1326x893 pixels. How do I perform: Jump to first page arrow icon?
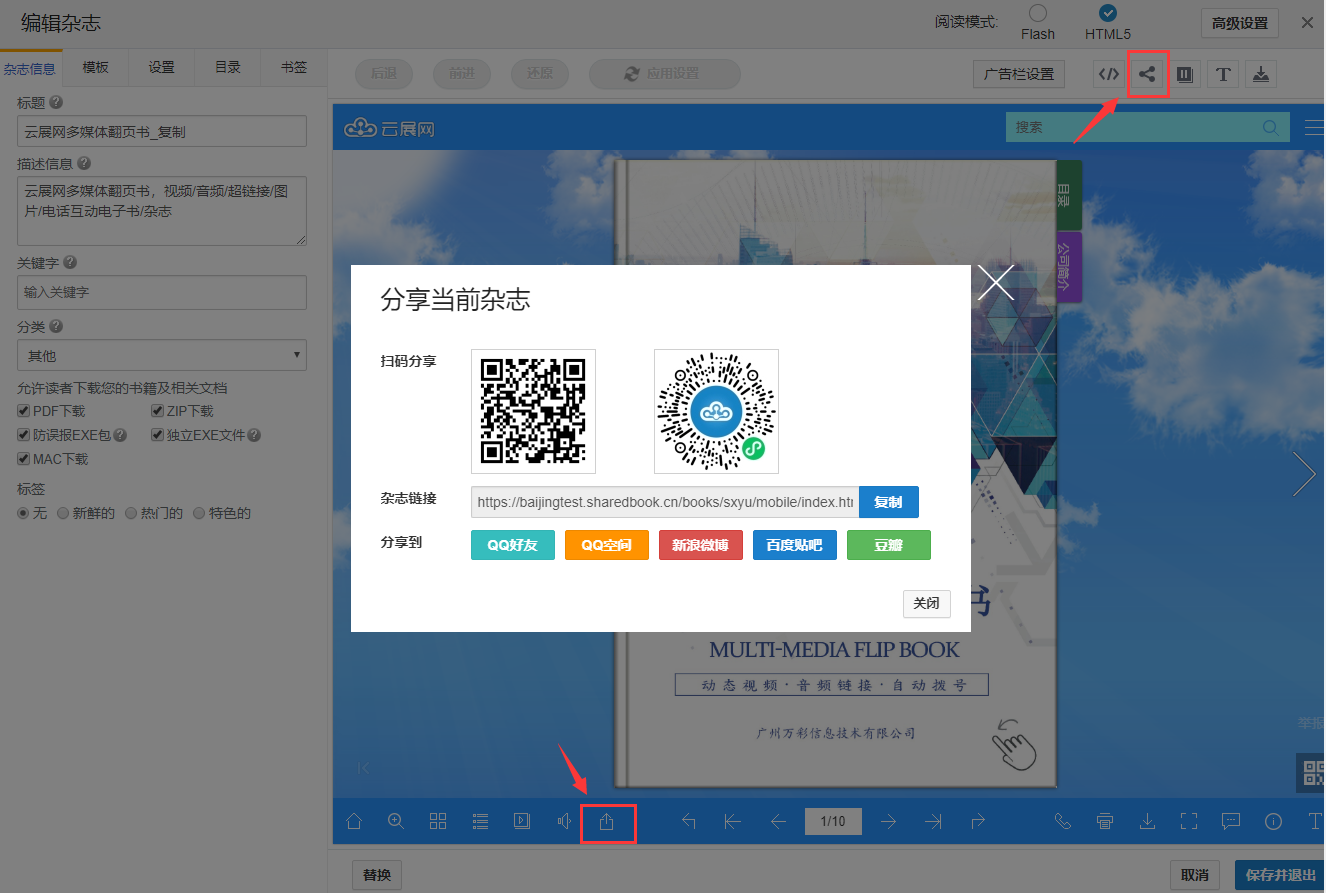(x=732, y=822)
